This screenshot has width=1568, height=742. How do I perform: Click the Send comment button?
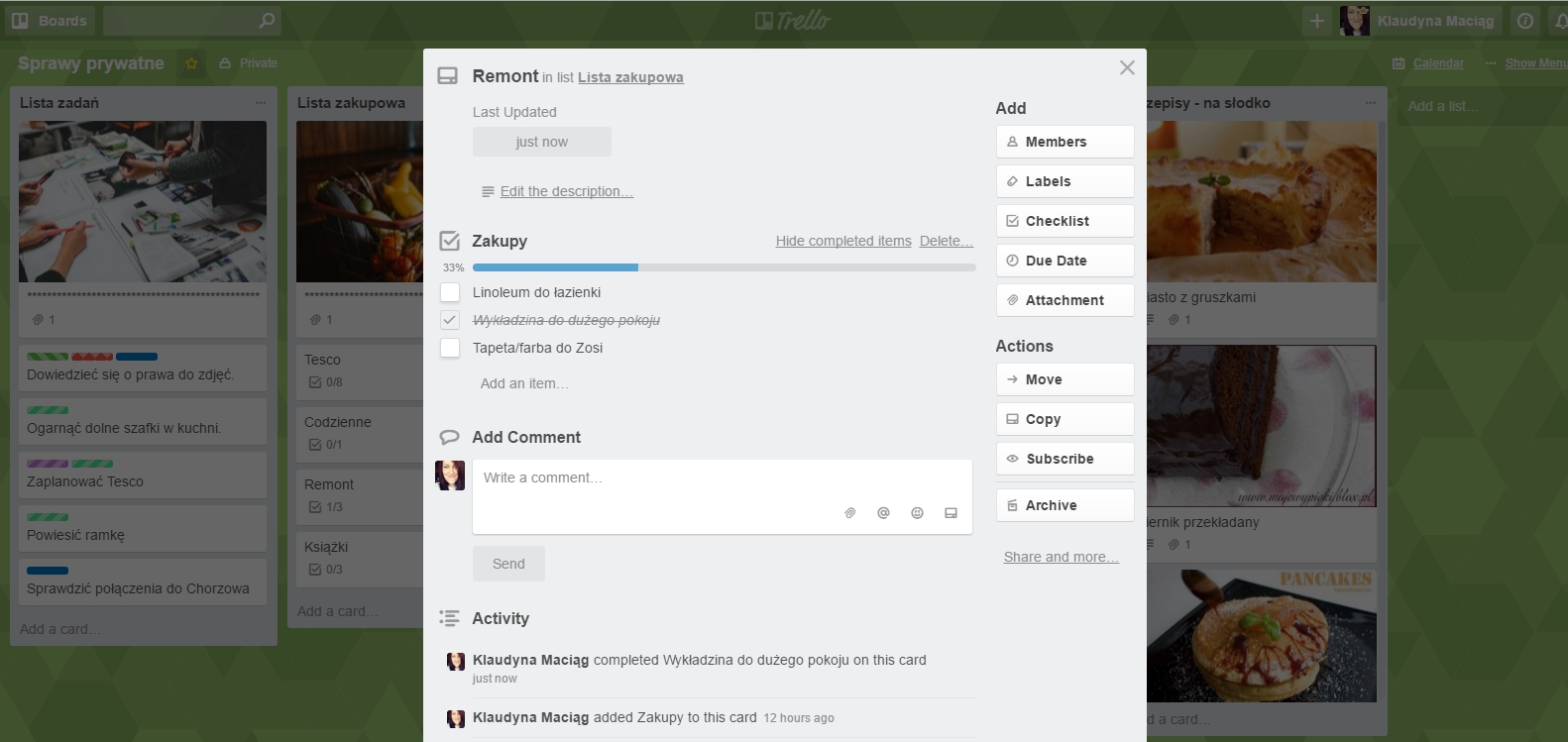tap(508, 564)
